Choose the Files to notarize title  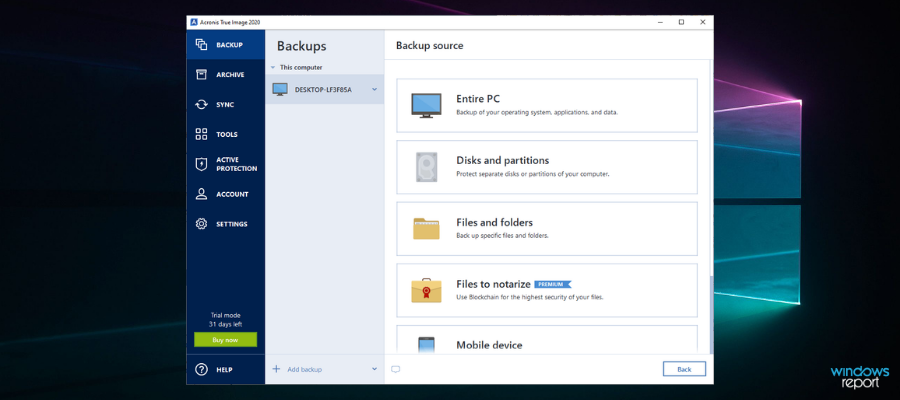(493, 284)
